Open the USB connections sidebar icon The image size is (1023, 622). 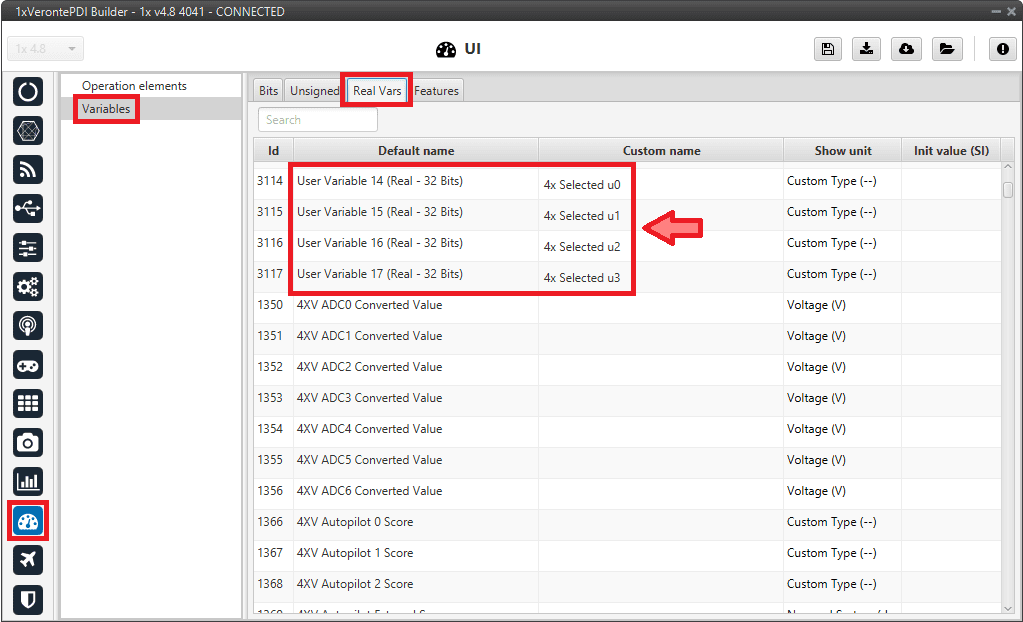click(28, 208)
